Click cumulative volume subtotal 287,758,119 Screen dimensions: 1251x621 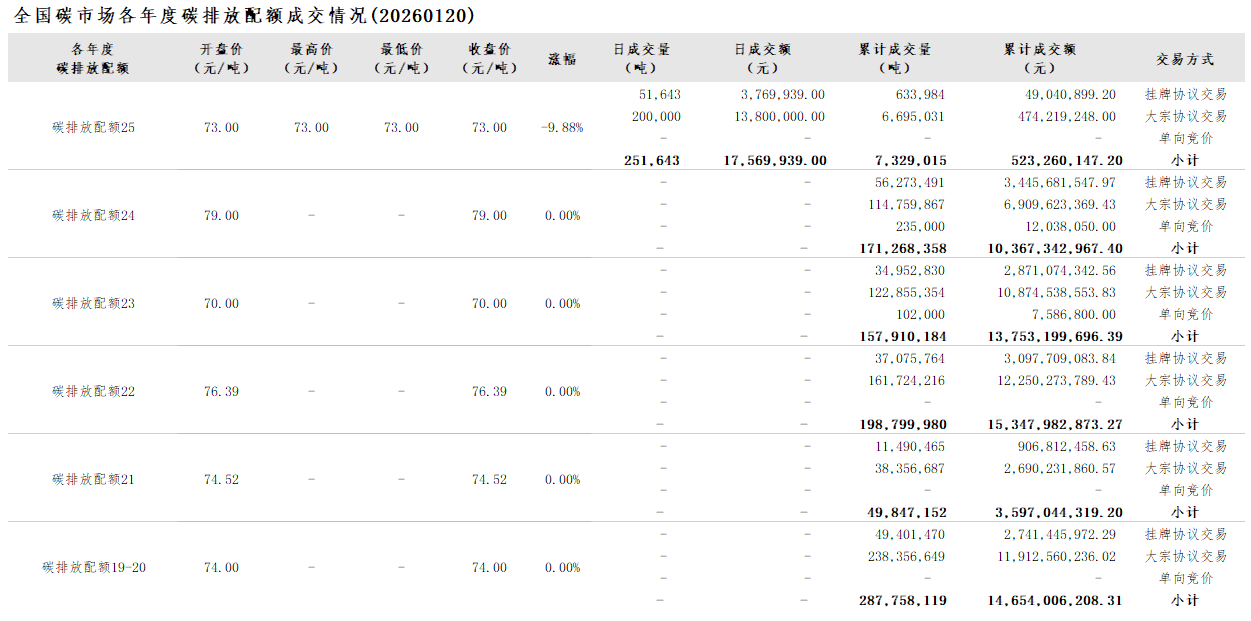pyautogui.click(x=902, y=601)
